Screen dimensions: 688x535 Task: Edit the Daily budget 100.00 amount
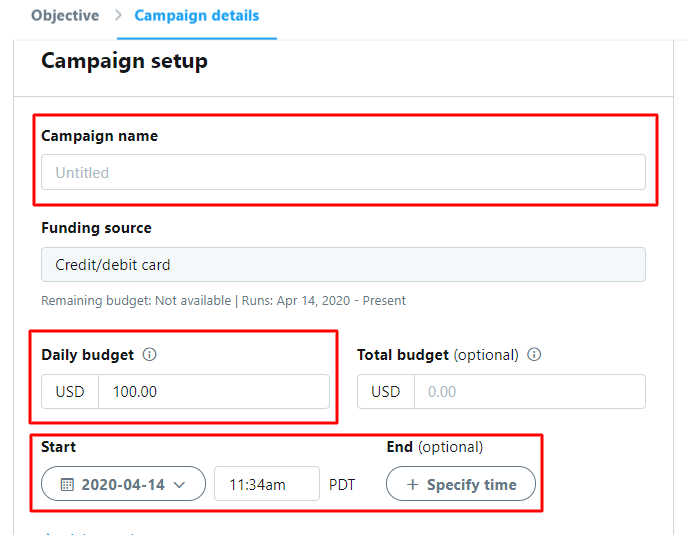214,391
